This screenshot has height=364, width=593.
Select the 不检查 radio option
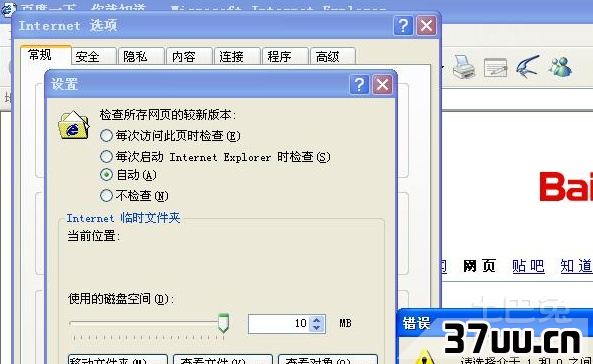pyautogui.click(x=134, y=196)
